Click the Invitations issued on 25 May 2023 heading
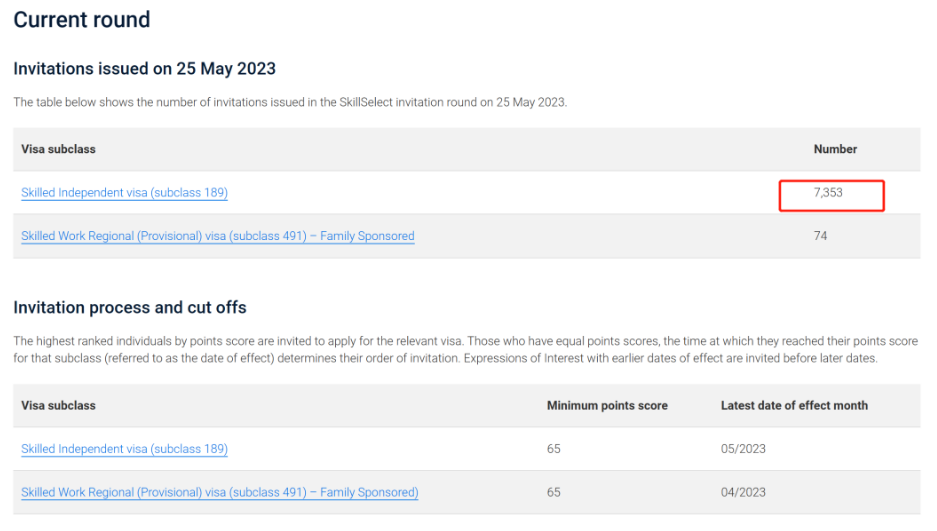 click(x=145, y=69)
